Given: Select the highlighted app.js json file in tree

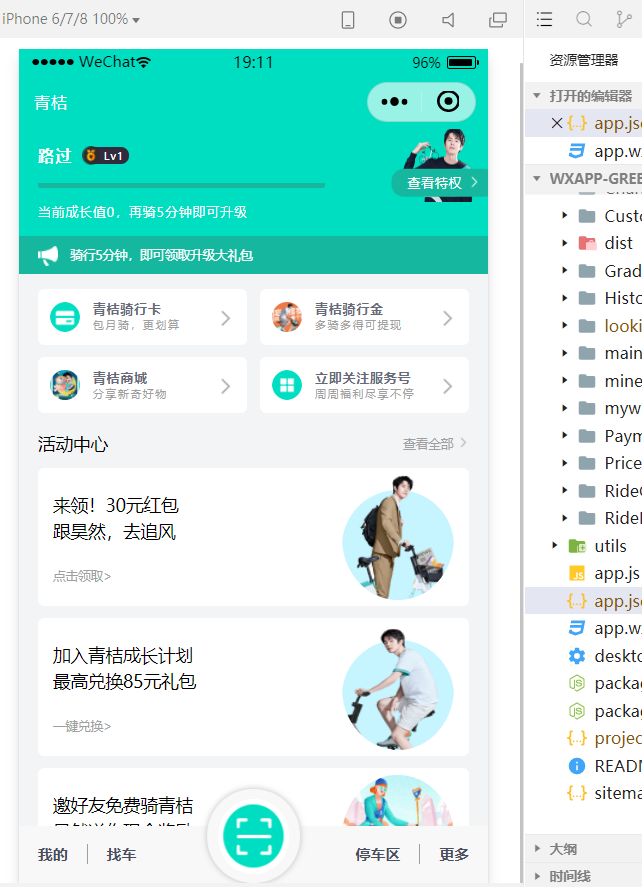Looking at the screenshot, I should 583,601.
